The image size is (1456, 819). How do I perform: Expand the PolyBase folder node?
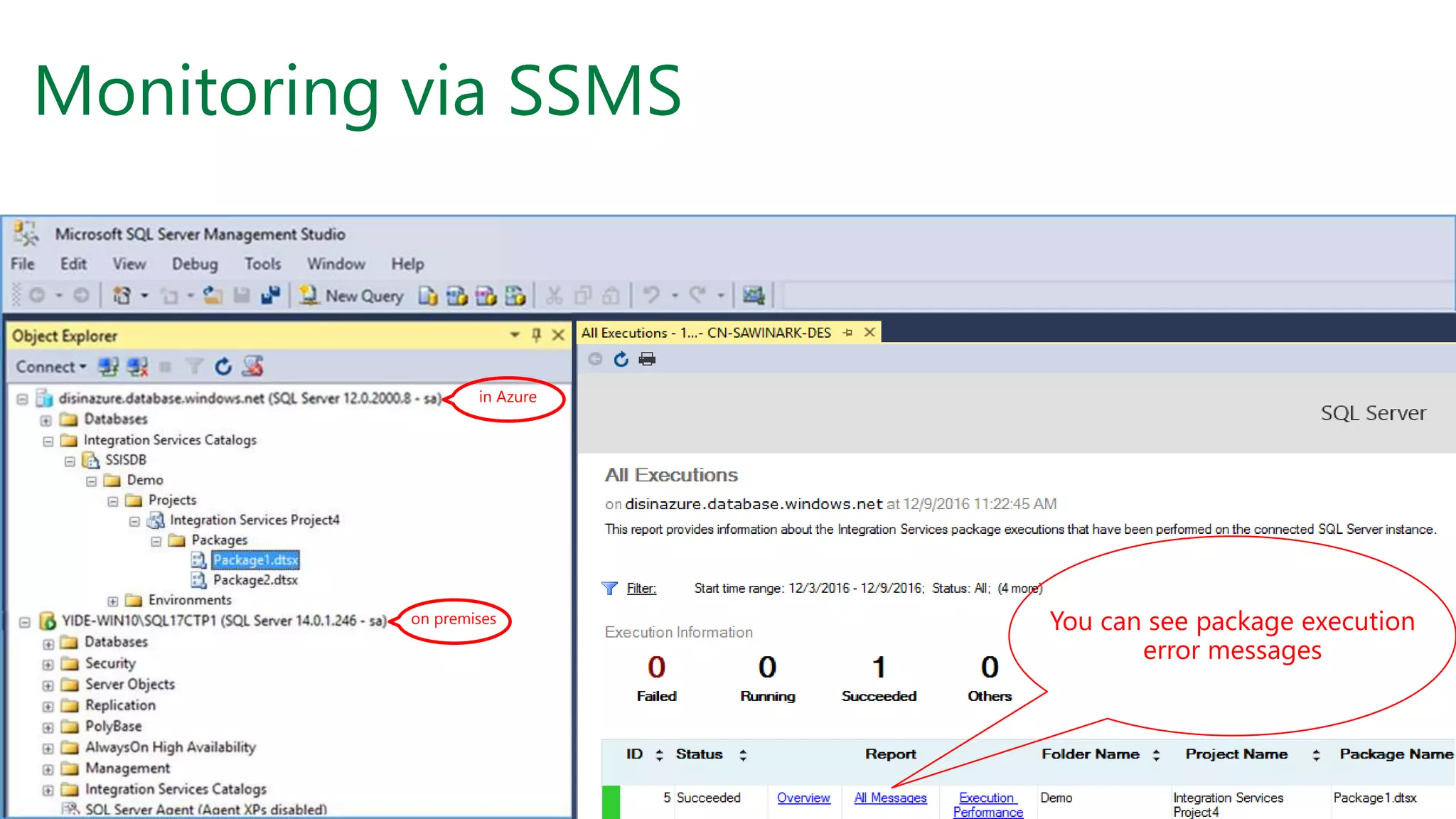48,727
